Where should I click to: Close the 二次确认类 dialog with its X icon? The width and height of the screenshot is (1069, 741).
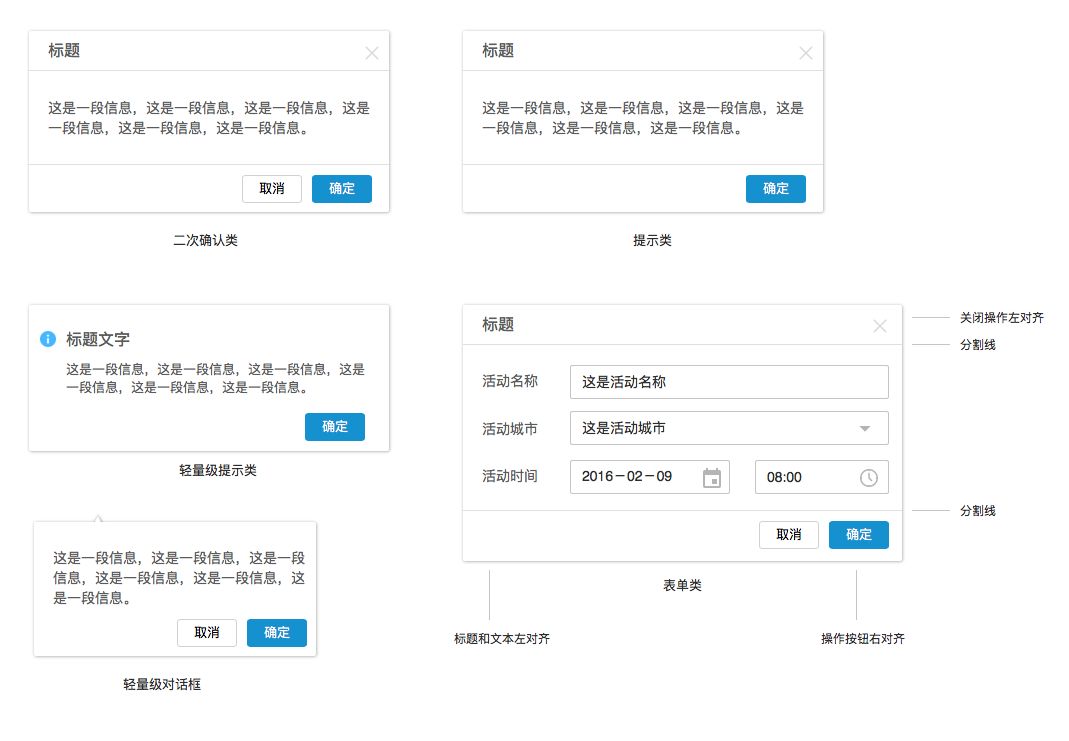pyautogui.click(x=372, y=53)
